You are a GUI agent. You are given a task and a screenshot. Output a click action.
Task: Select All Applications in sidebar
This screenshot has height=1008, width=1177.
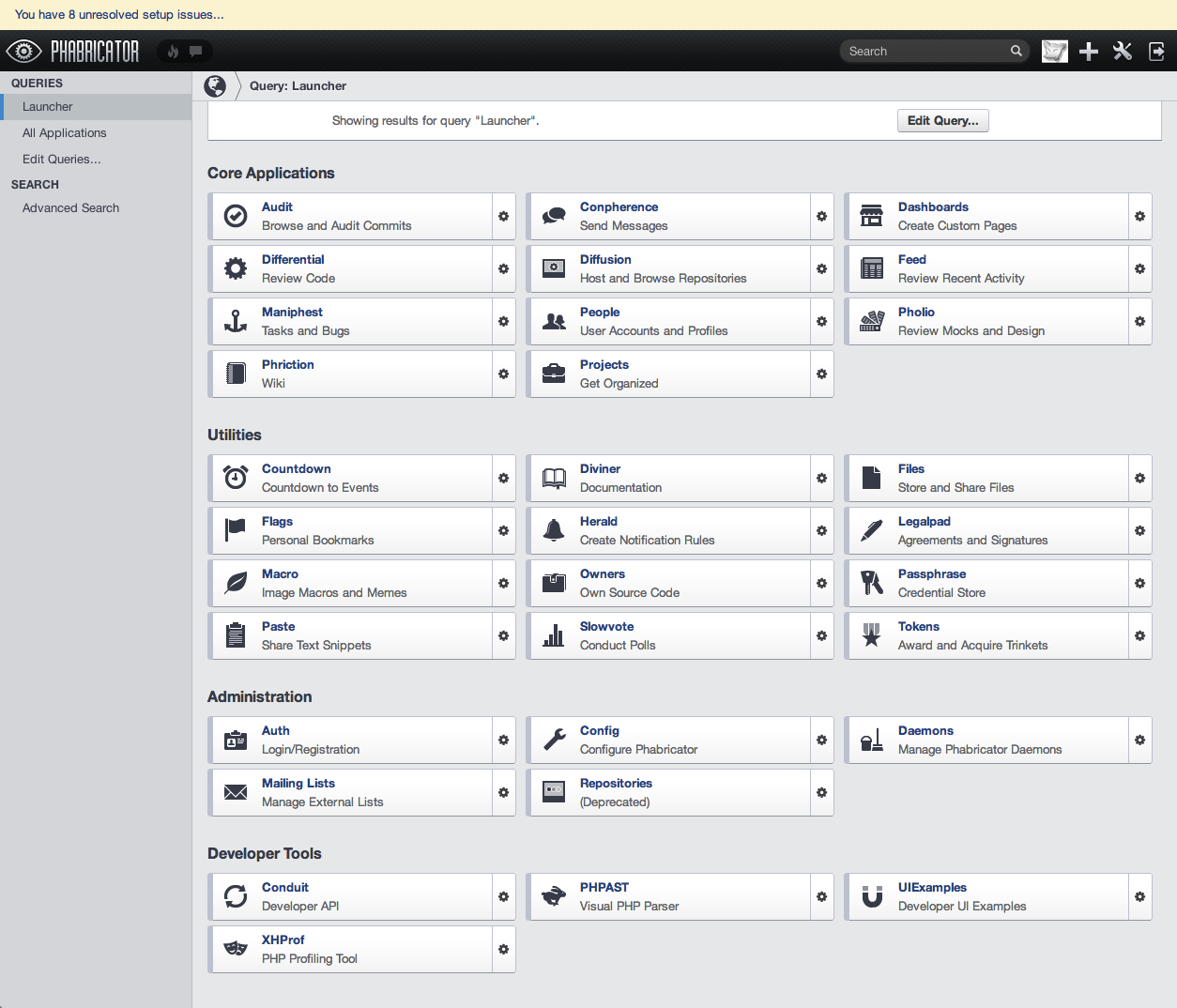point(64,133)
